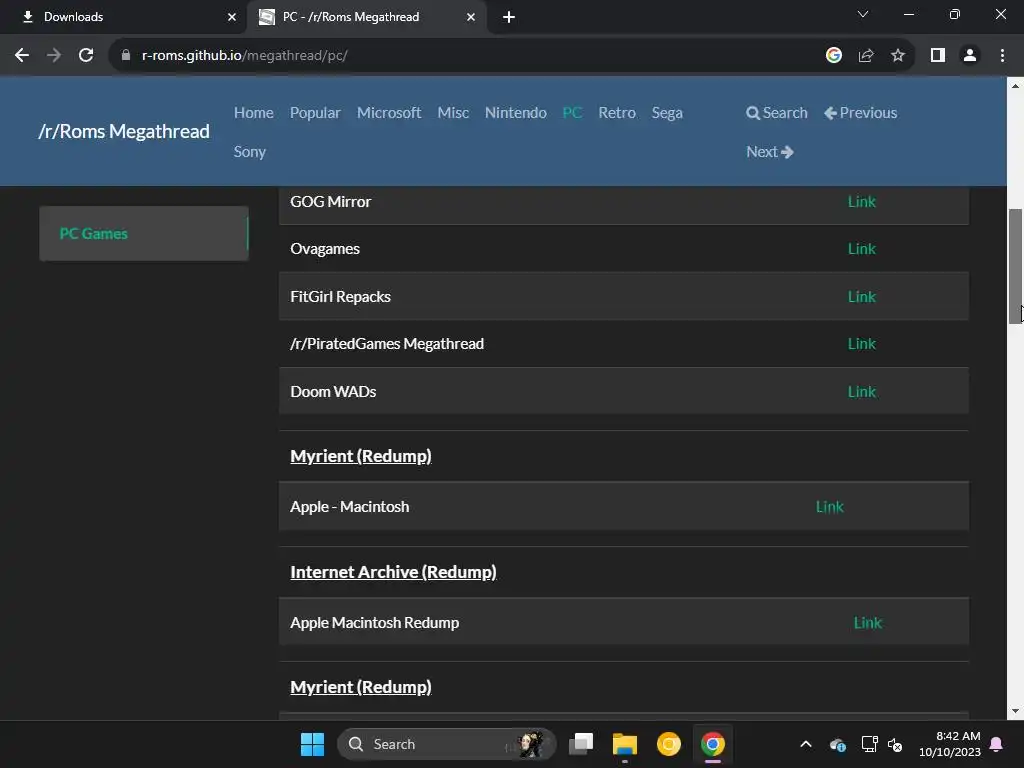Open the /r/PiratedGames Megathread link
The image size is (1024, 768).
861,344
